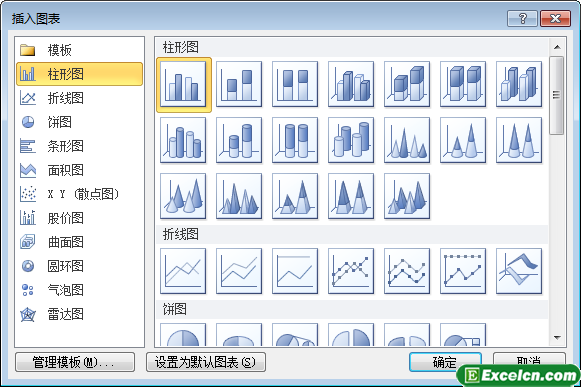Pick 100% stacked line with markers
Viewport: 581px width, 387px height.
click(463, 271)
